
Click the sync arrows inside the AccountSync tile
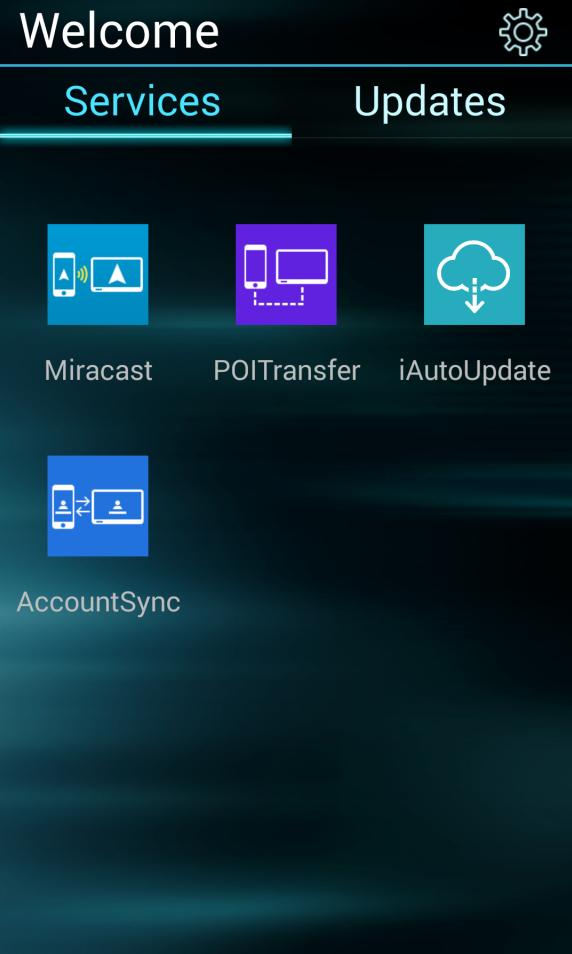coord(83,506)
